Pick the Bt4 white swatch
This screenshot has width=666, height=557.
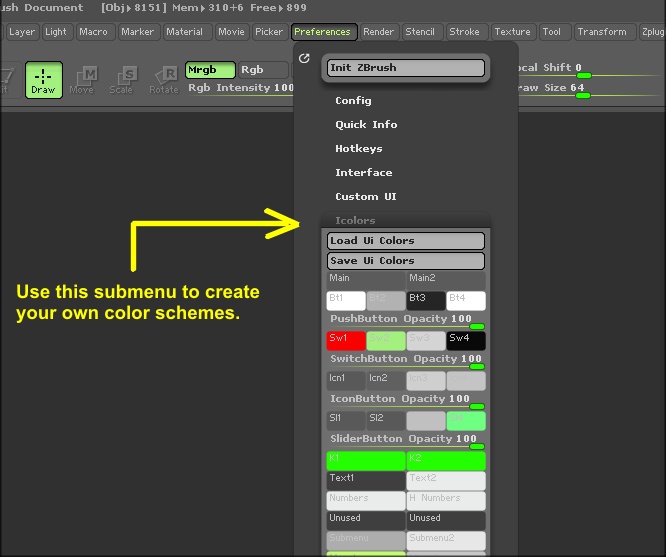pos(466,301)
